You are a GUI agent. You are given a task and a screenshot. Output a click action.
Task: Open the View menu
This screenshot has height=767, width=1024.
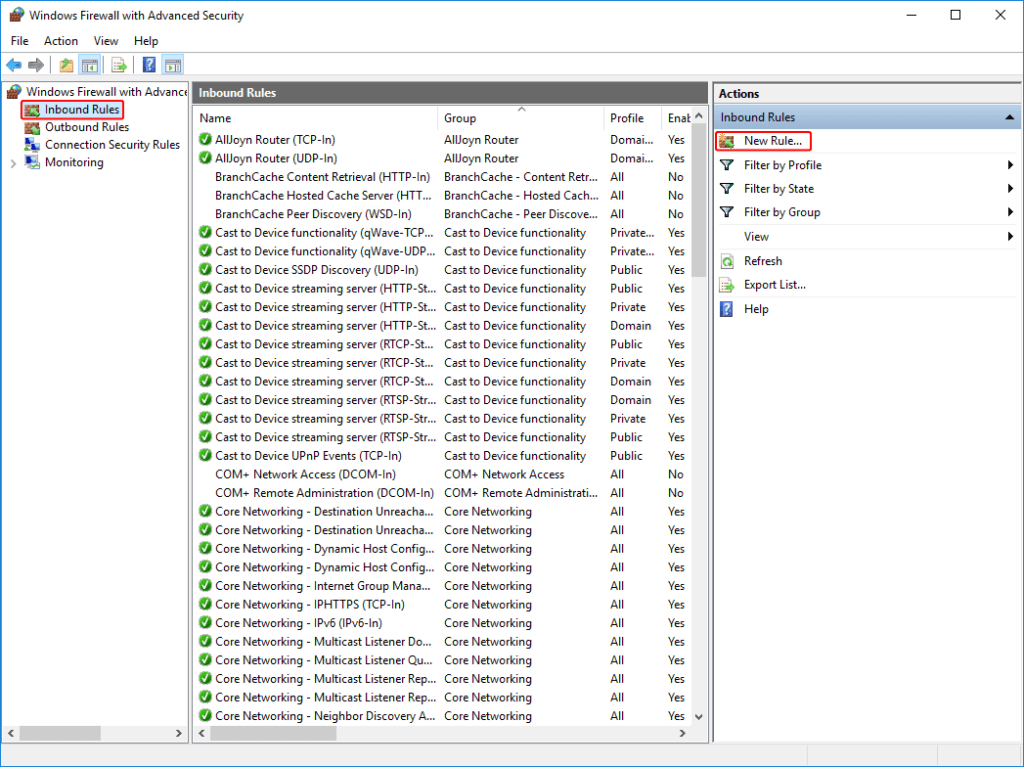click(106, 41)
